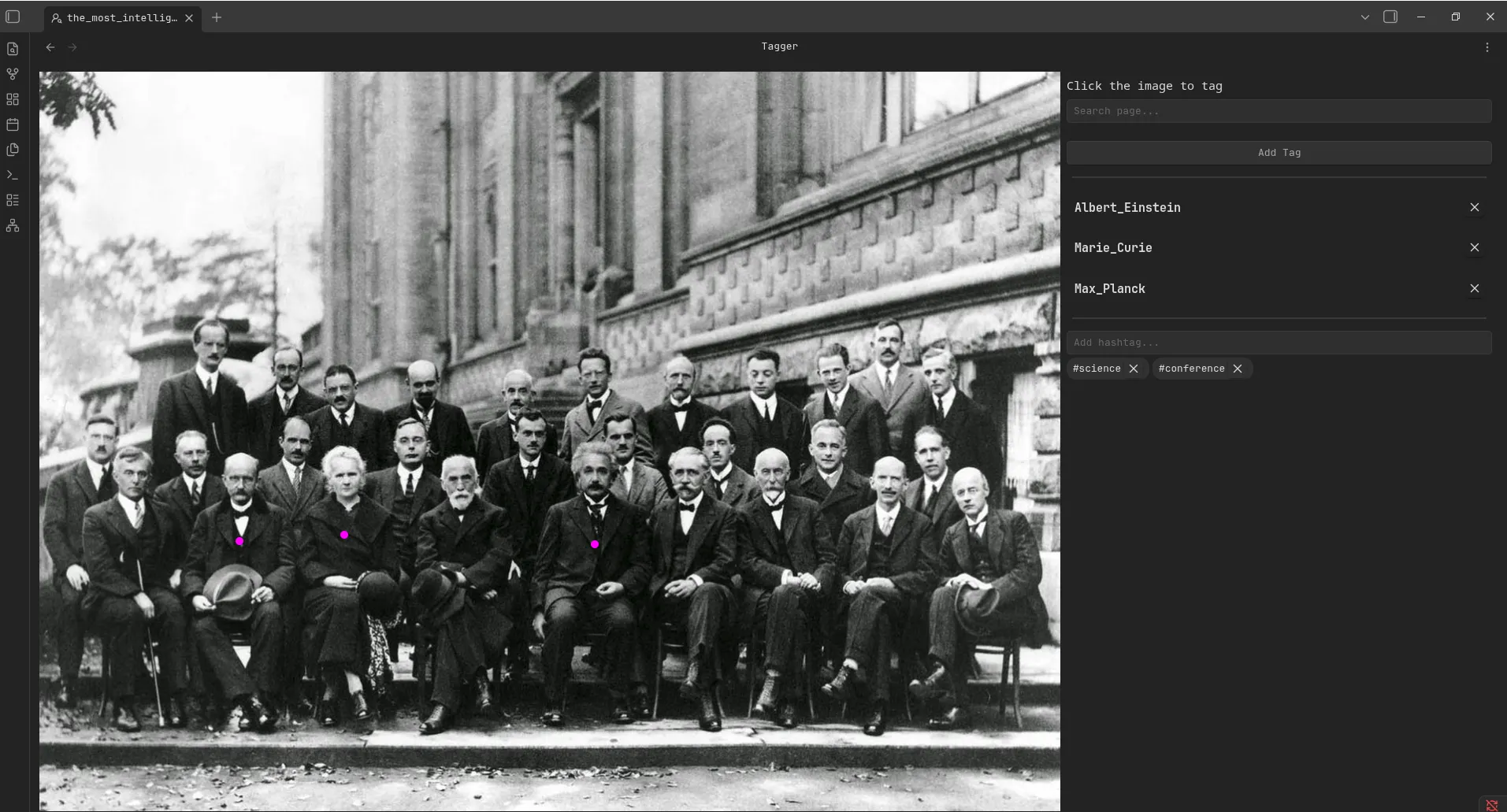
Task: Navigate forward with the right arrow
Action: [x=72, y=47]
